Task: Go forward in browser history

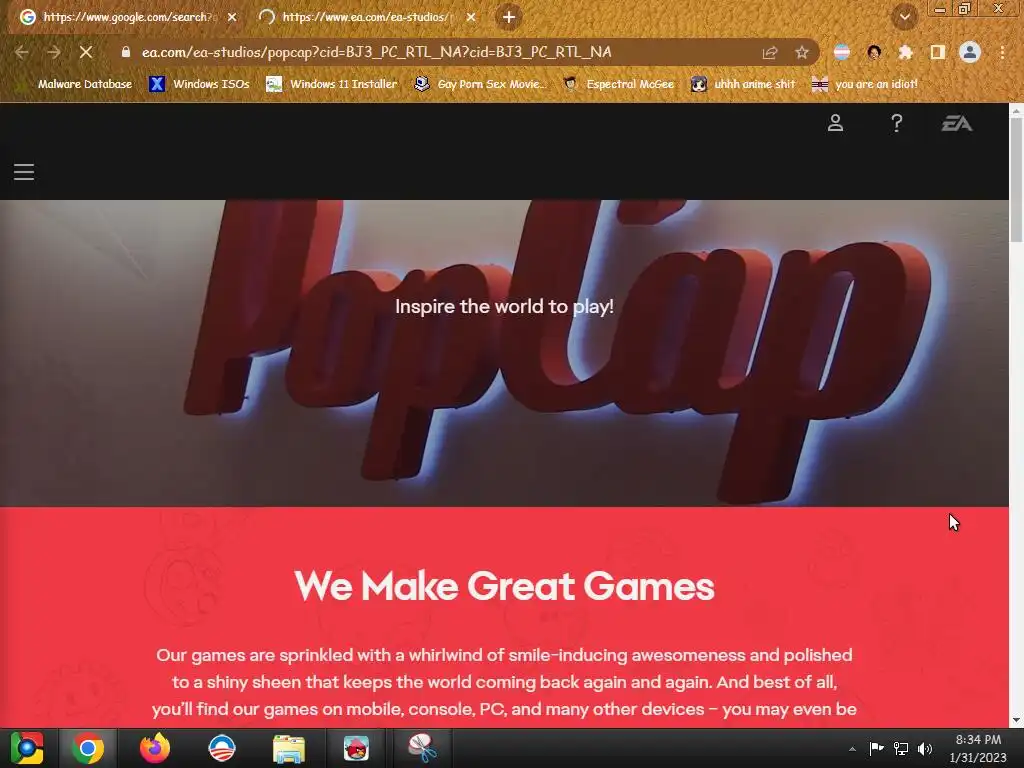Action: [x=54, y=52]
